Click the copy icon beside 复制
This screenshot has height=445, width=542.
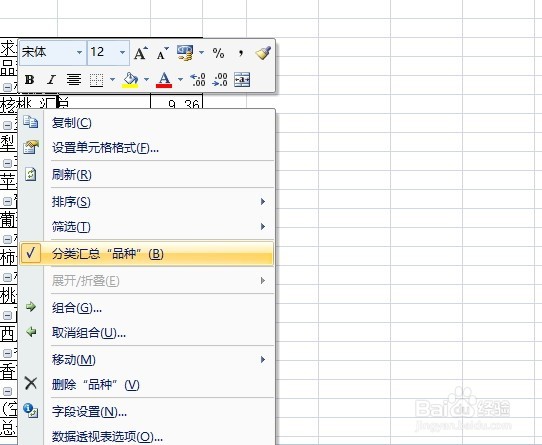coord(31,122)
